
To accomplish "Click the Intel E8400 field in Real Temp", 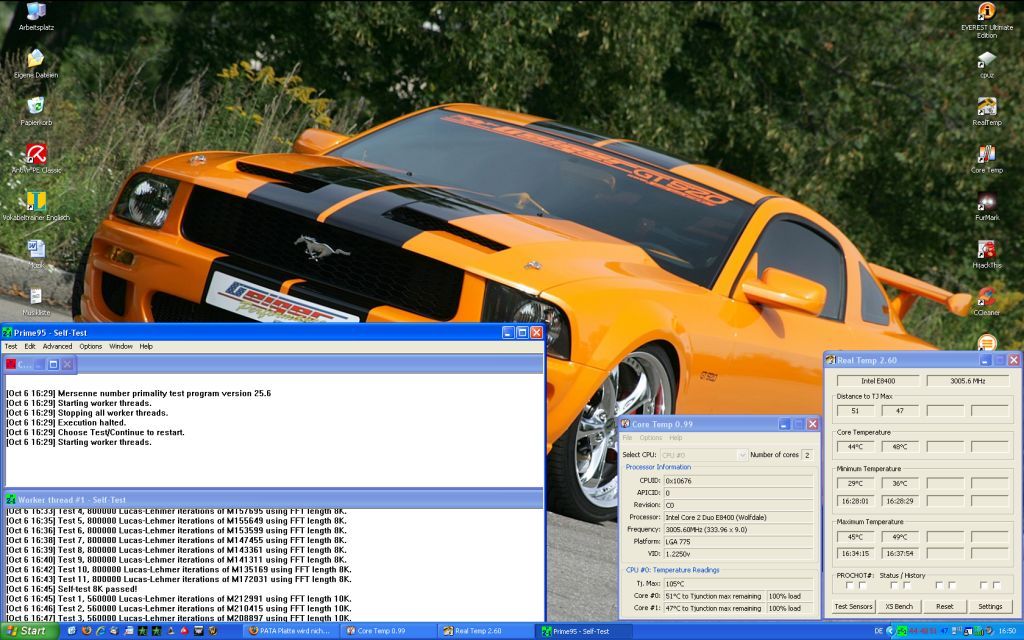I will click(x=878, y=381).
